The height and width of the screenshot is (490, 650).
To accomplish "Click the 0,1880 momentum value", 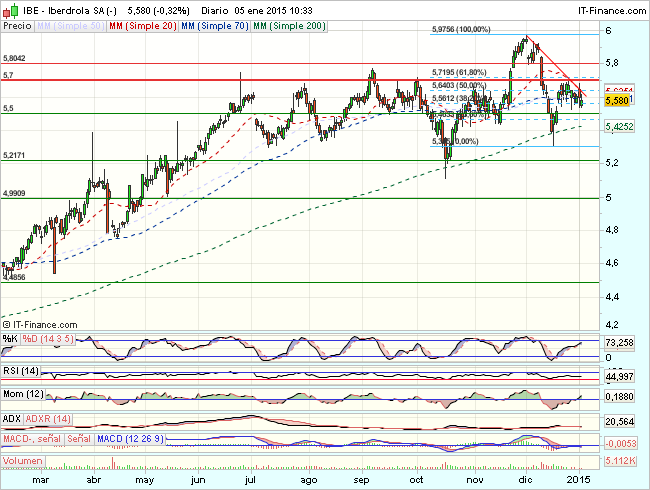I will 619,397.
